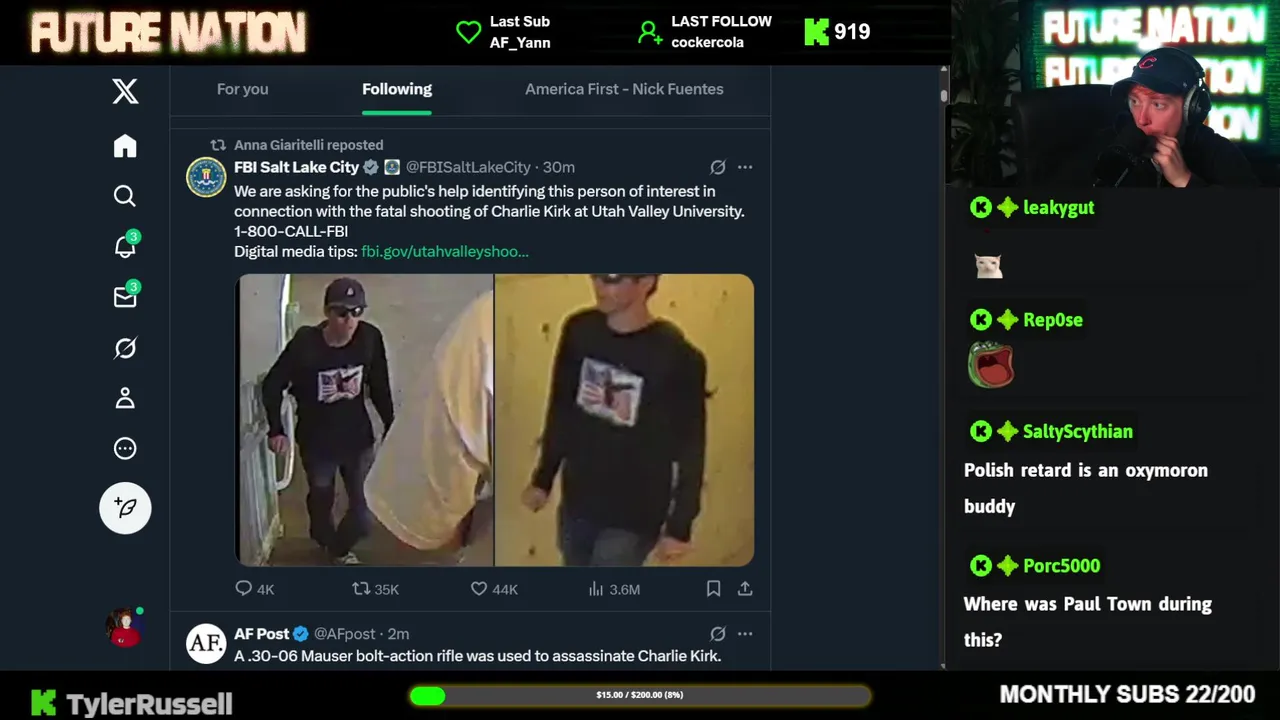
Task: Open Messages envelope icon
Action: pyautogui.click(x=125, y=297)
